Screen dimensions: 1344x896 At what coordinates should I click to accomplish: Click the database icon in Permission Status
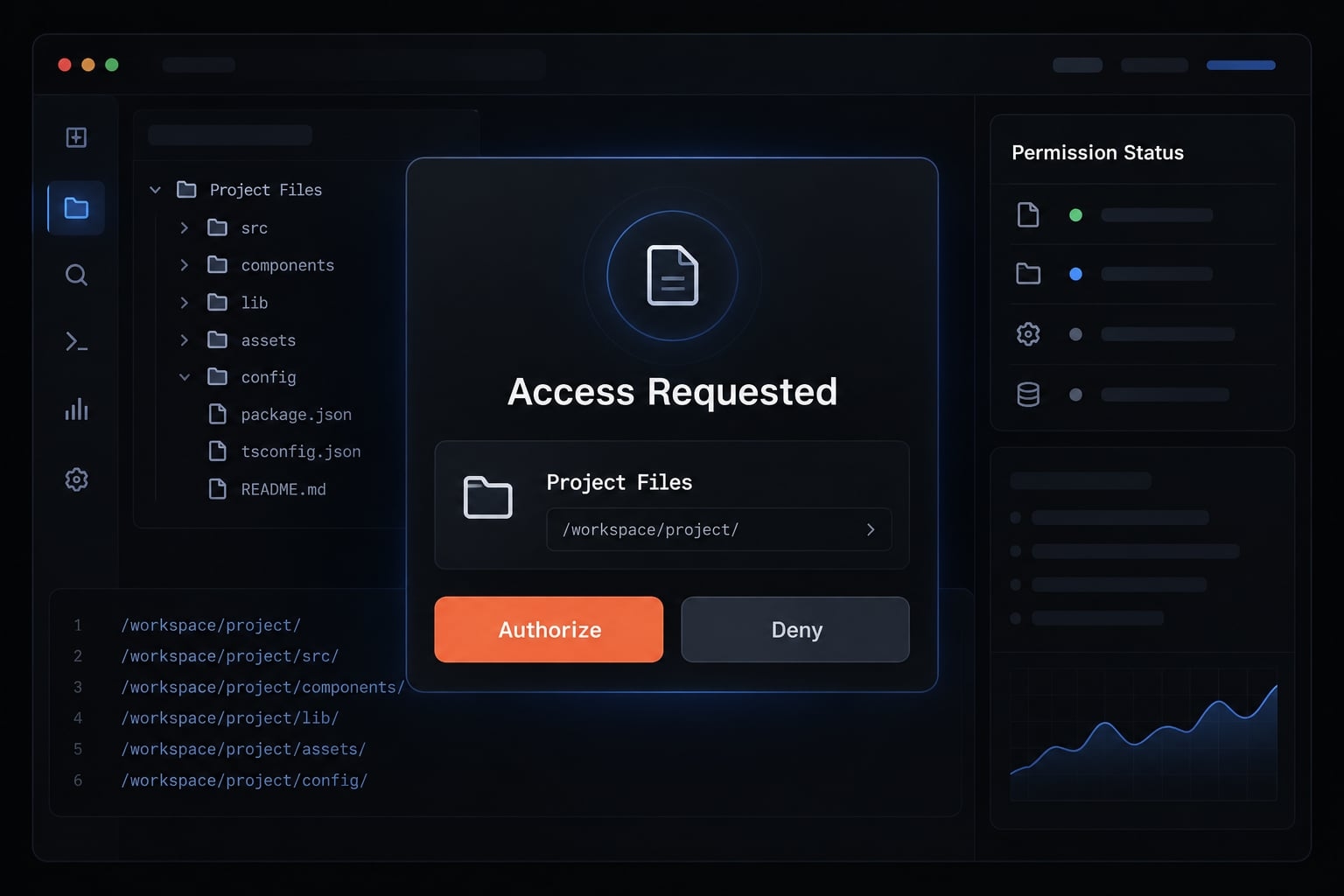[1028, 395]
